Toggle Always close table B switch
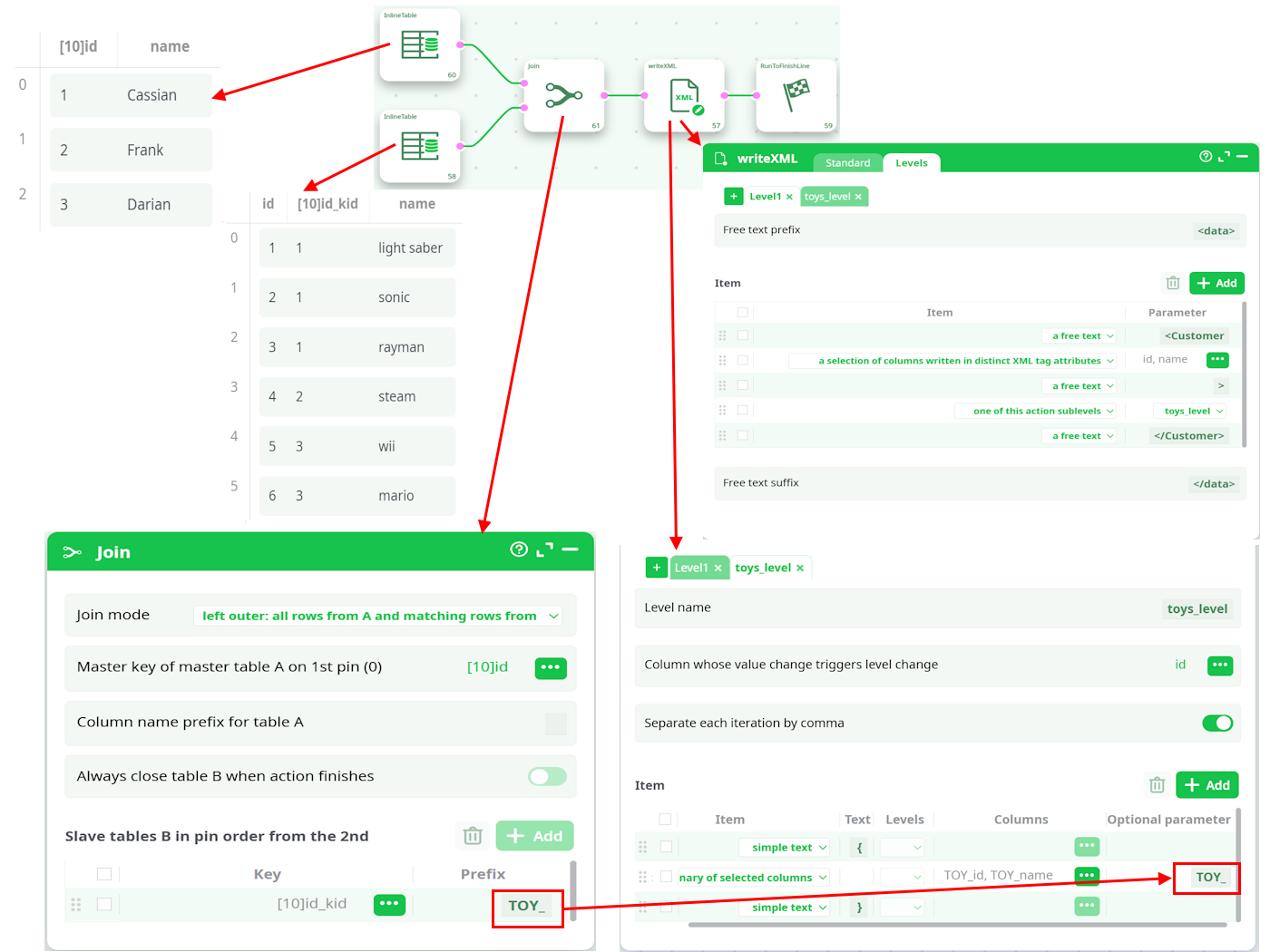Image resolution: width=1270 pixels, height=952 pixels. click(x=547, y=776)
